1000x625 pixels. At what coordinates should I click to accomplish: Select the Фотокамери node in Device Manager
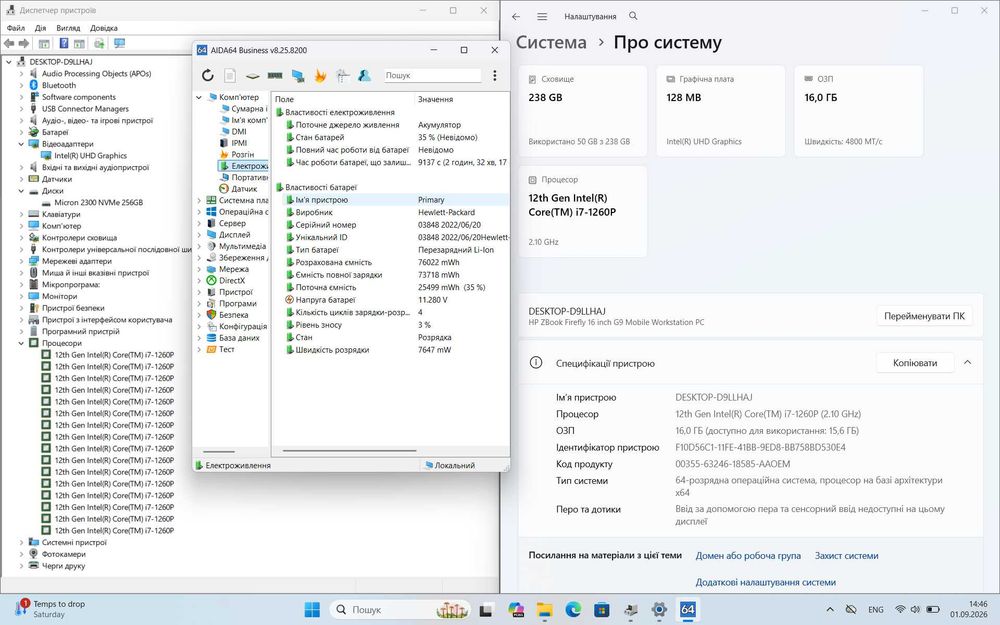tap(63, 554)
